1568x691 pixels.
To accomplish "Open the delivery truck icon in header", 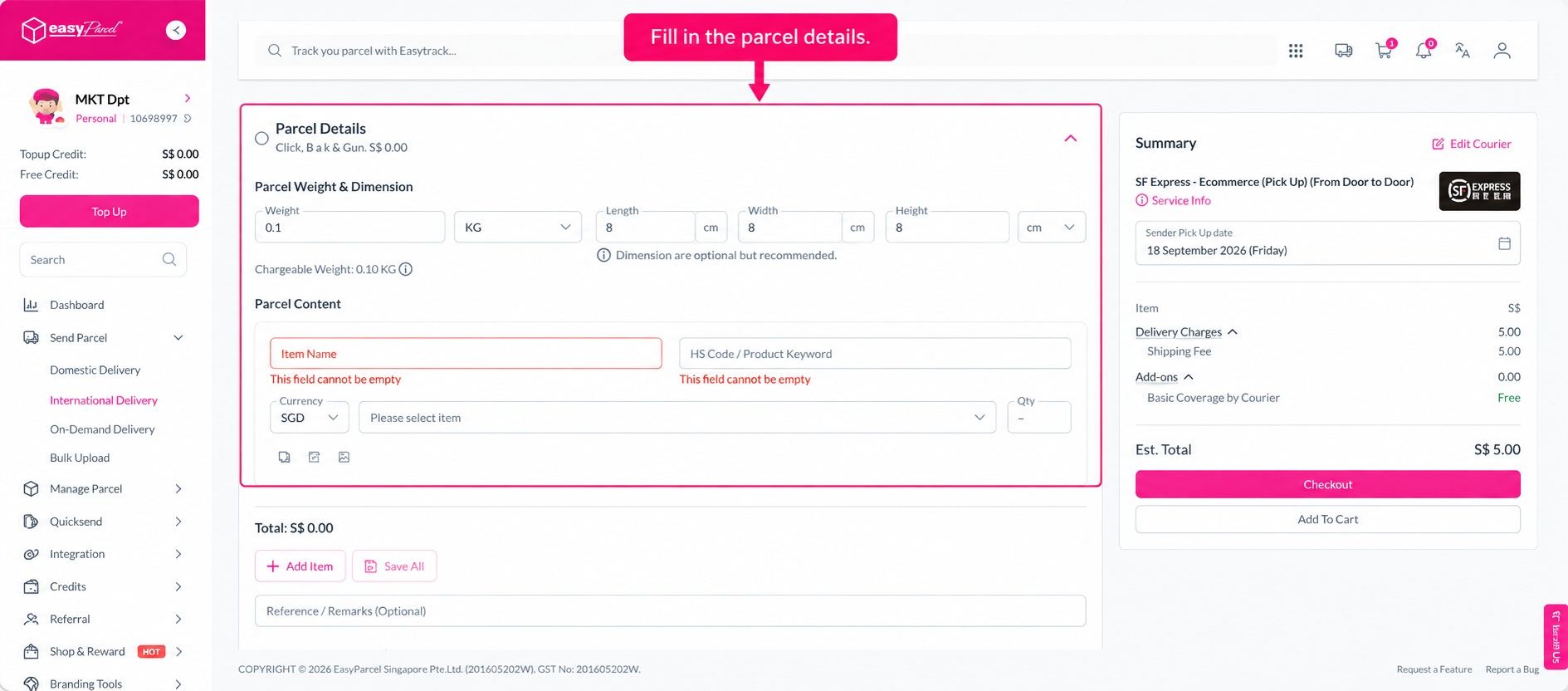I will (x=1343, y=51).
